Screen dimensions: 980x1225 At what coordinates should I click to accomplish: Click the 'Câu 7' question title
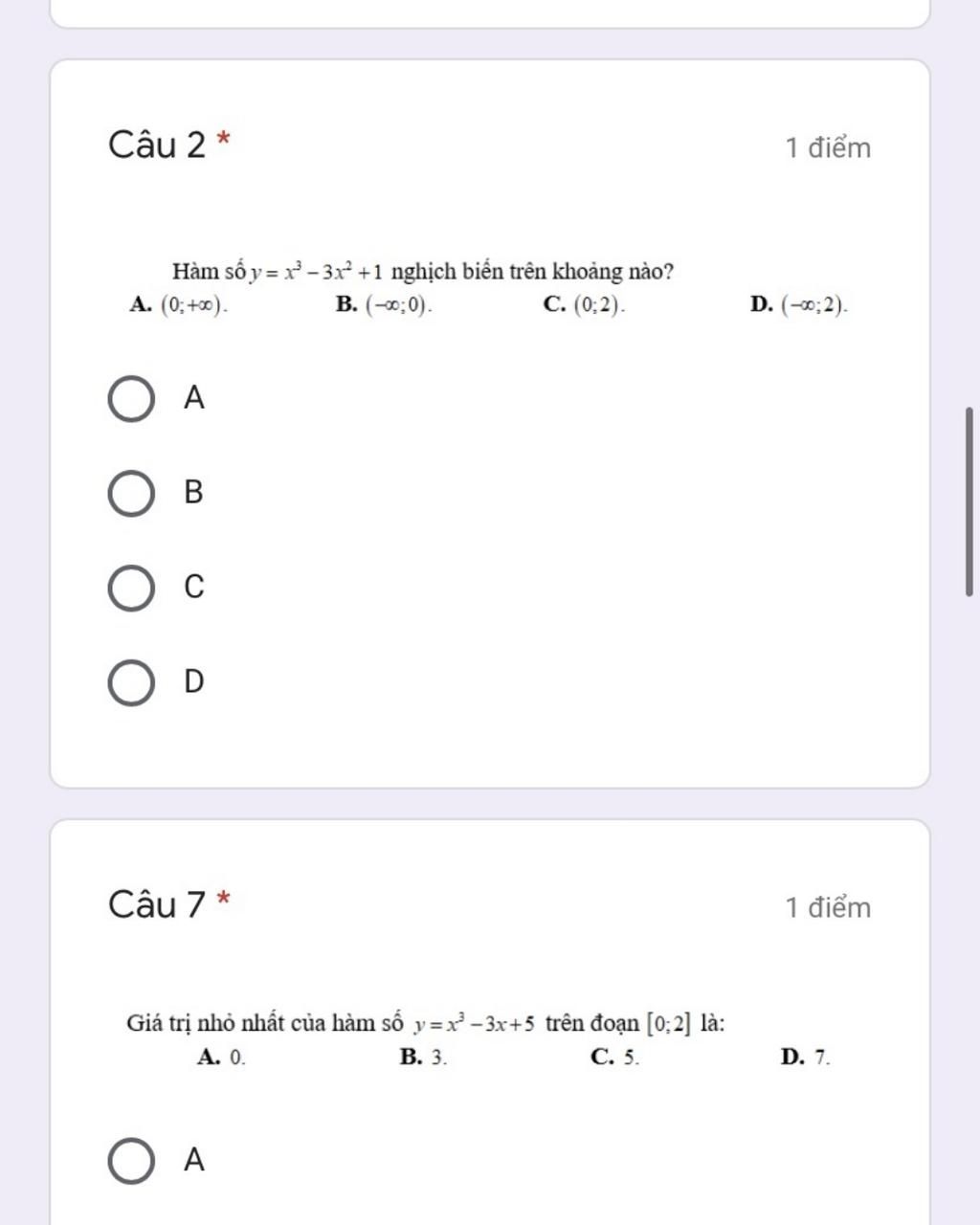tap(157, 904)
